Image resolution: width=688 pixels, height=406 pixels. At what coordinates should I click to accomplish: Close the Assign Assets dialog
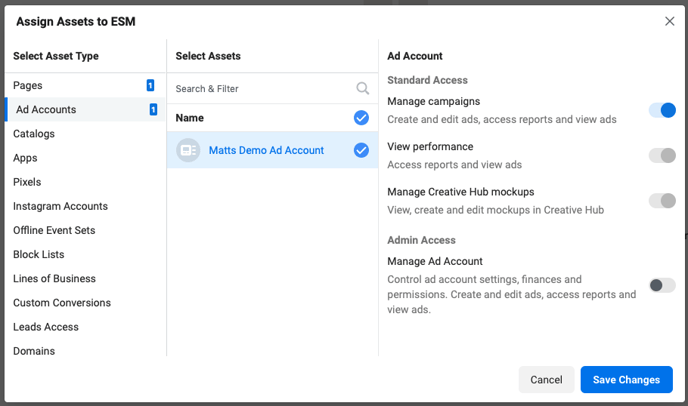point(669,21)
